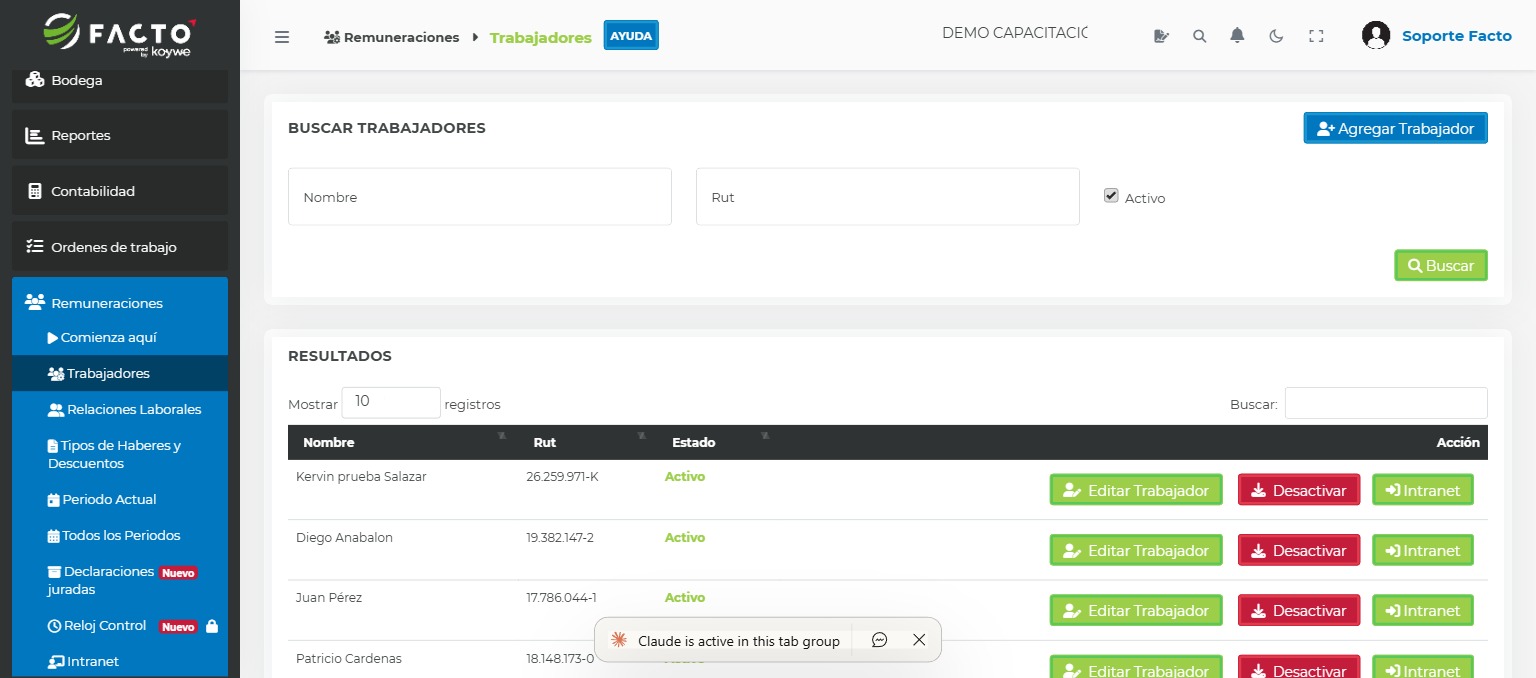Toggle dark mode moon icon
The height and width of the screenshot is (678, 1536).
tap(1276, 36)
